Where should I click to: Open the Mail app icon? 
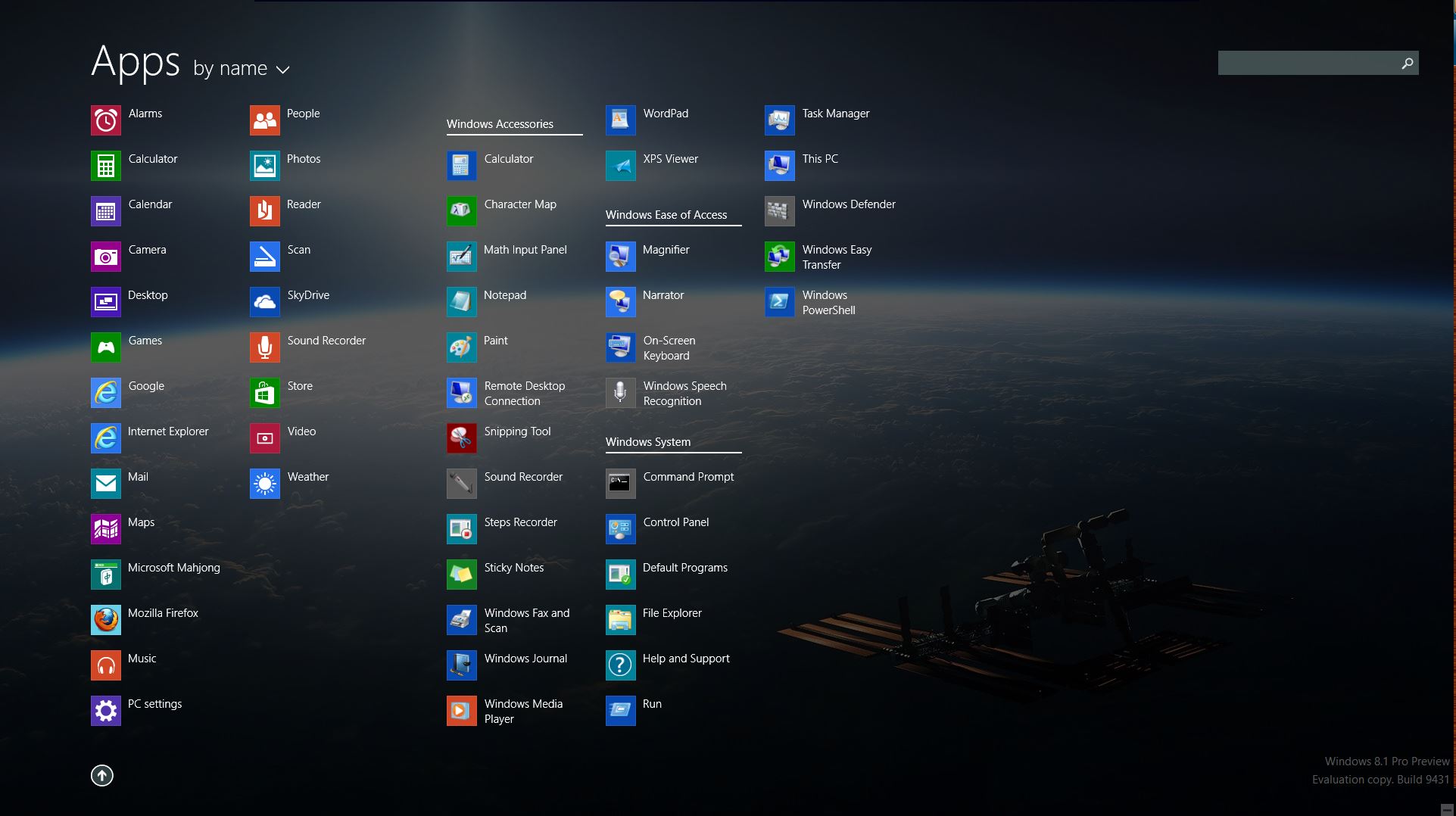(x=106, y=484)
